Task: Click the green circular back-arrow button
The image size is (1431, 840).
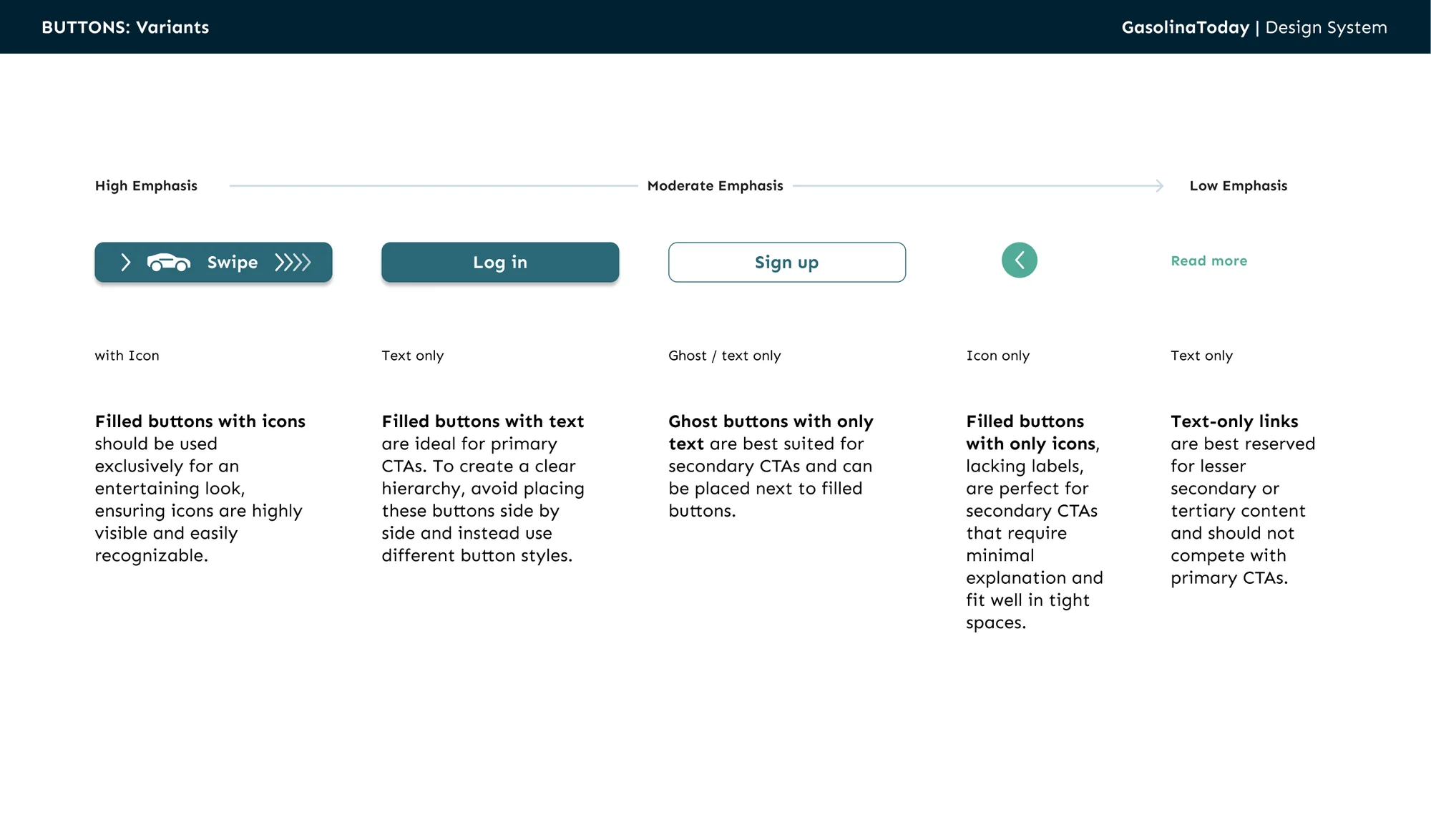Action: click(x=1020, y=260)
